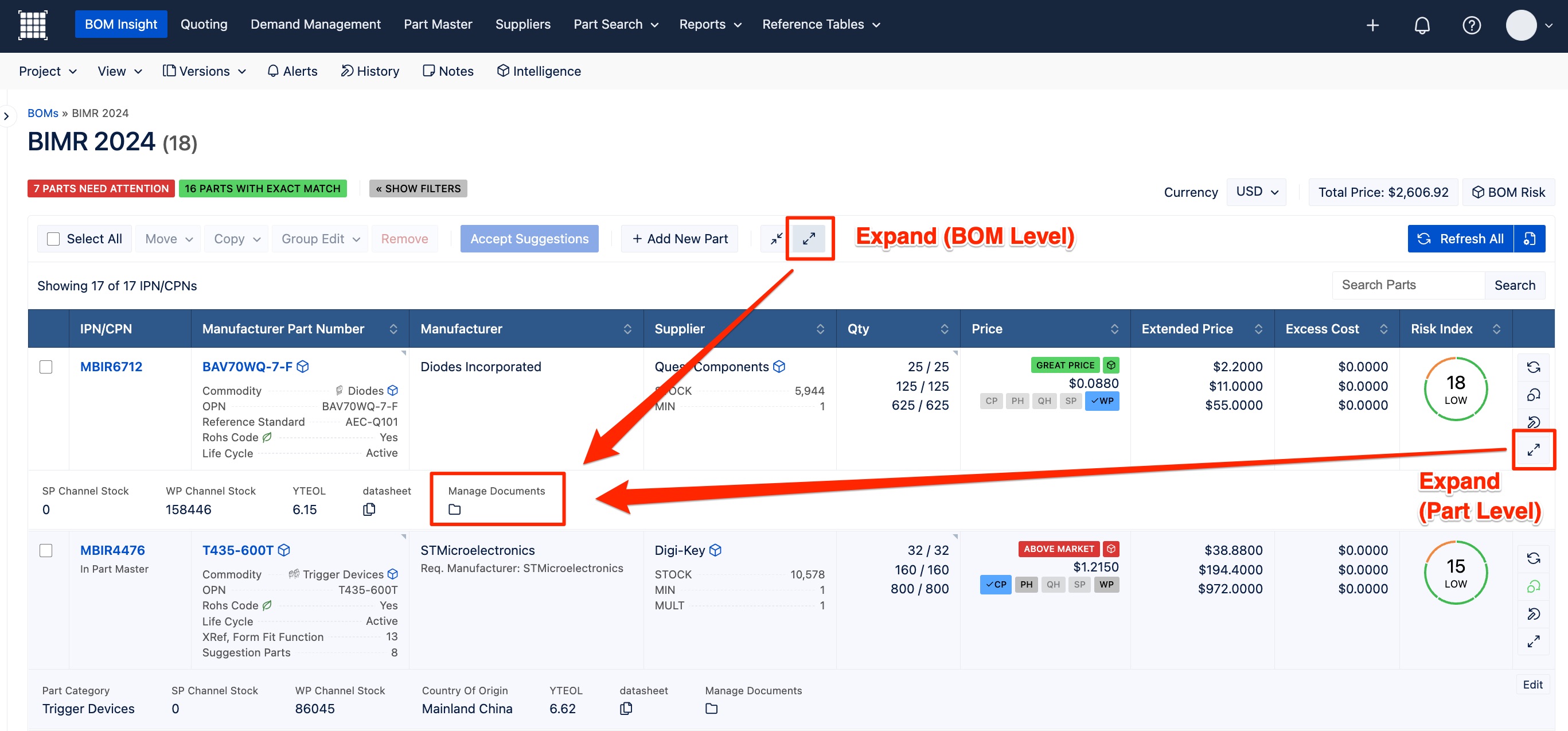Open the Part Master section
Viewport: 1568px width, 731px height.
click(438, 24)
